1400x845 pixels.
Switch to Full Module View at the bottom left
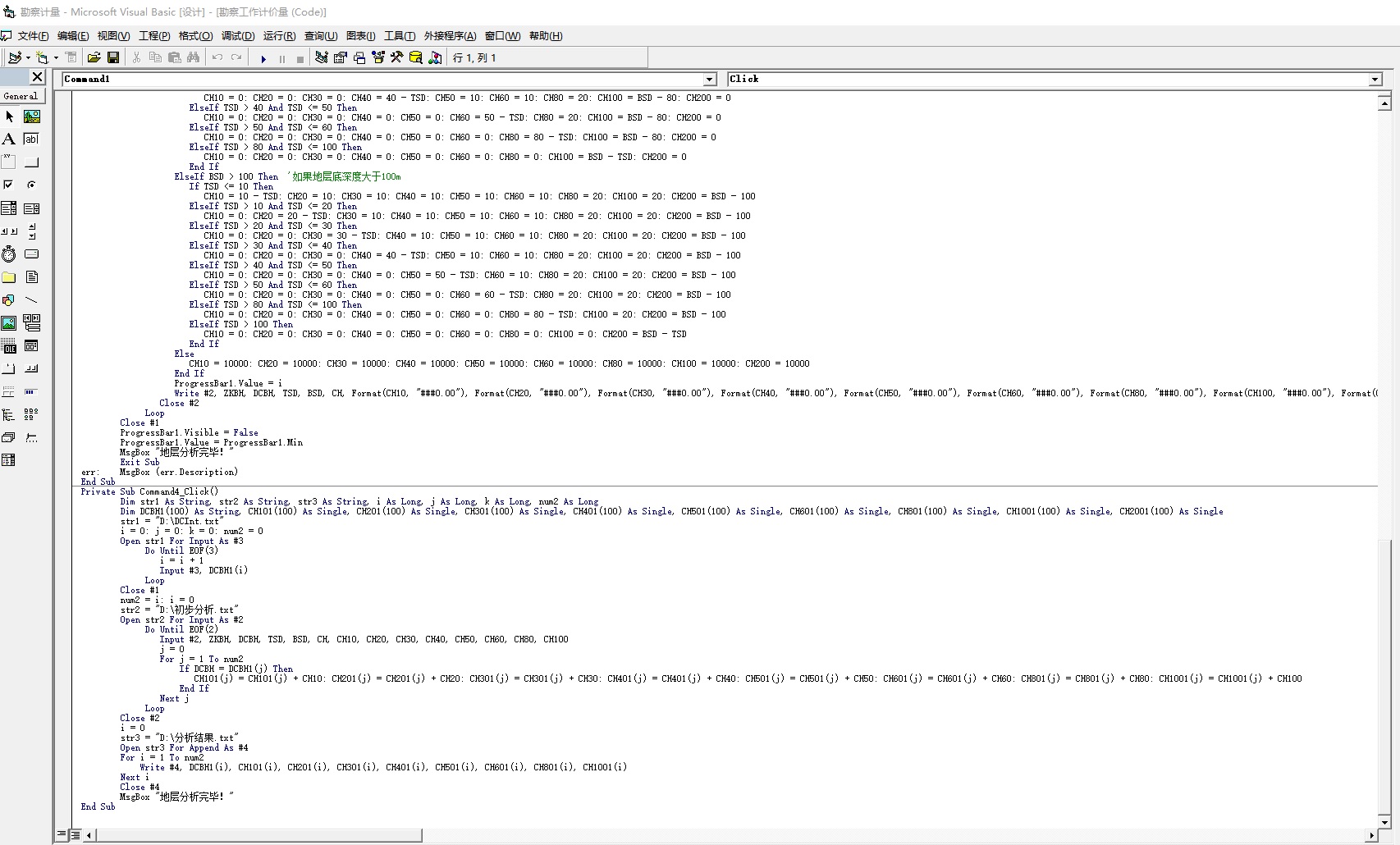tap(75, 835)
